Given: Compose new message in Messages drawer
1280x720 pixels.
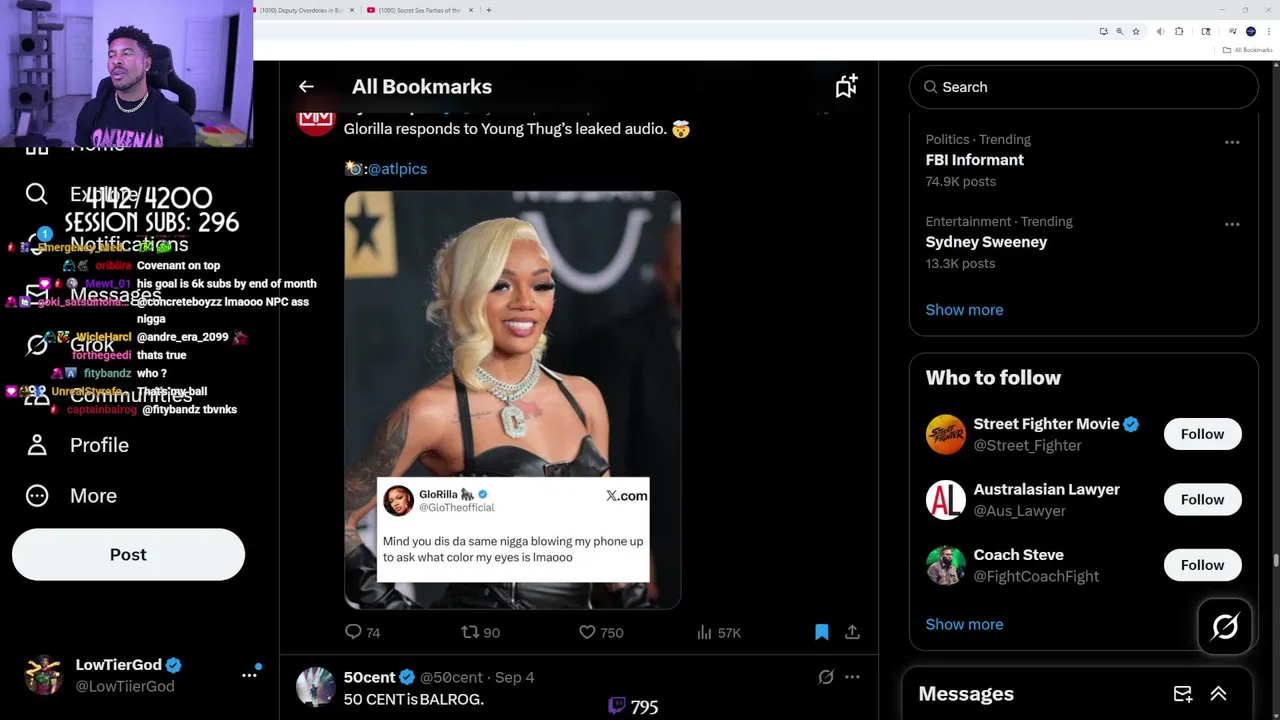Looking at the screenshot, I should [1183, 694].
